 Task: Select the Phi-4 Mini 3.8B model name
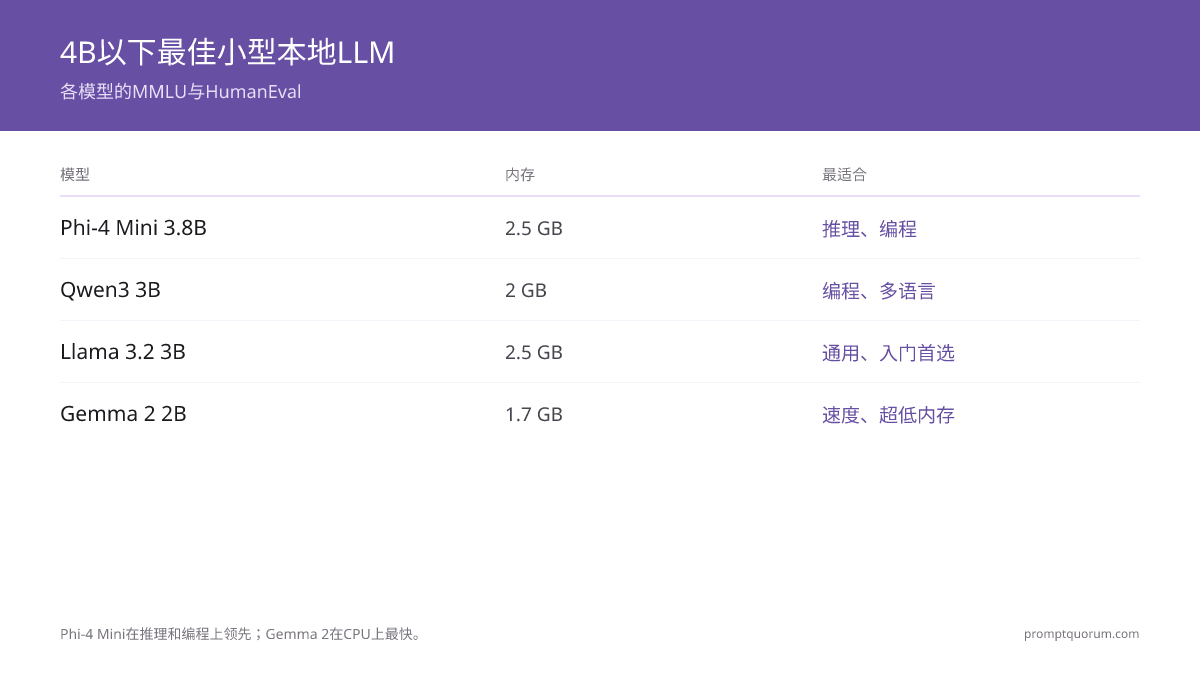coord(133,228)
